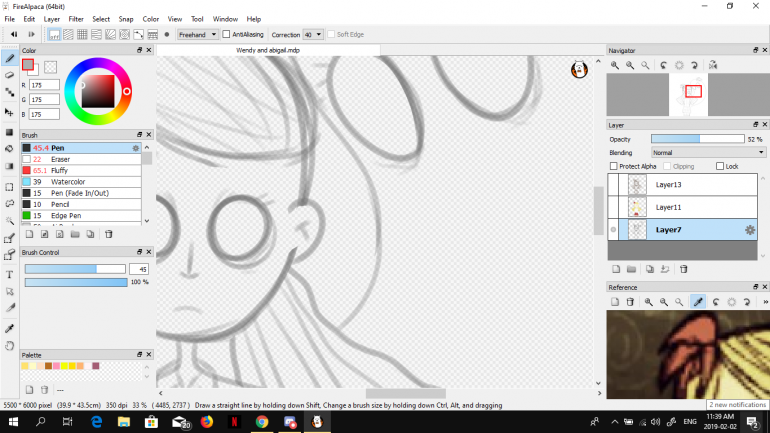Viewport: 770px width, 433px height.
Task: Select the Eraser tool in left toolbar
Action: tap(10, 75)
